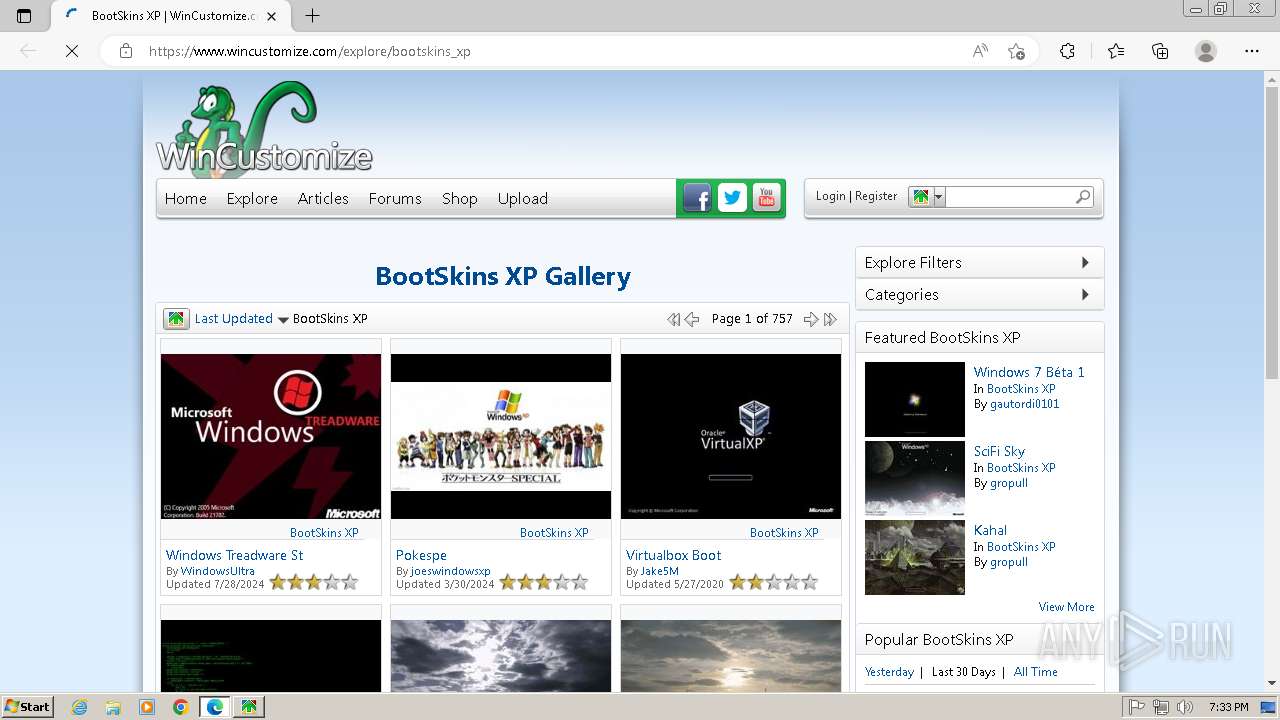Open featured Windows 7 Béta 1 link

1029,372
